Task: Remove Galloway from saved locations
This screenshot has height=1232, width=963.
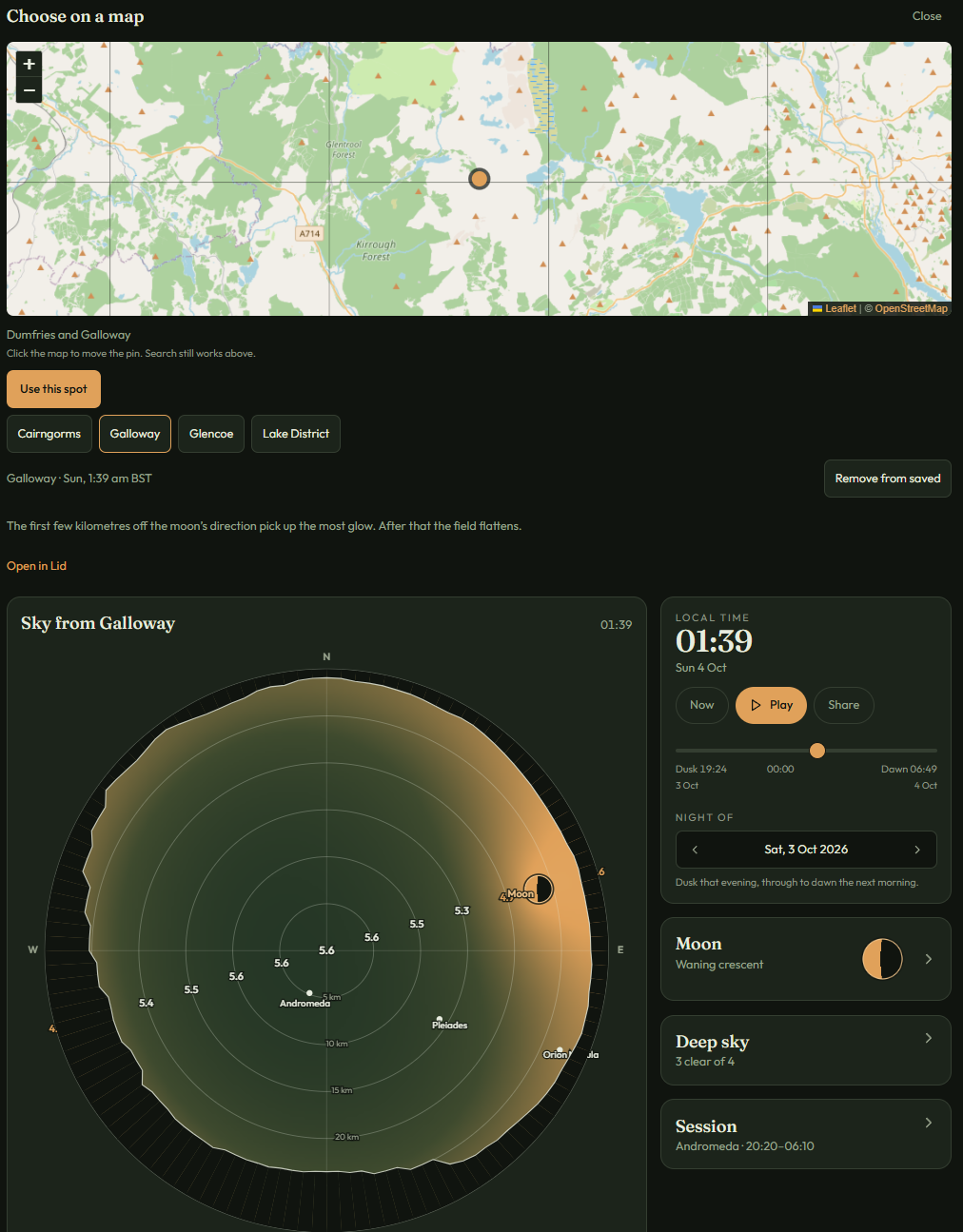Action: click(888, 479)
